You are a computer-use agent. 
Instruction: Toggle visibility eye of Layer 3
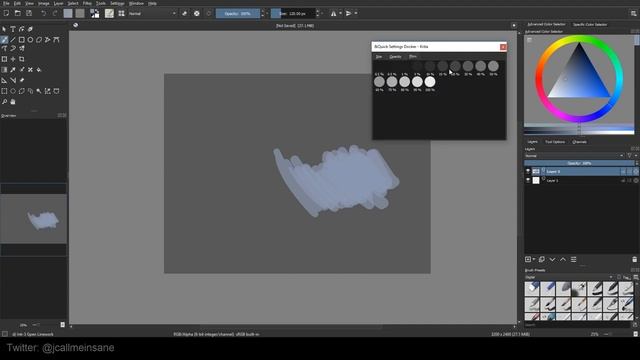coord(528,171)
